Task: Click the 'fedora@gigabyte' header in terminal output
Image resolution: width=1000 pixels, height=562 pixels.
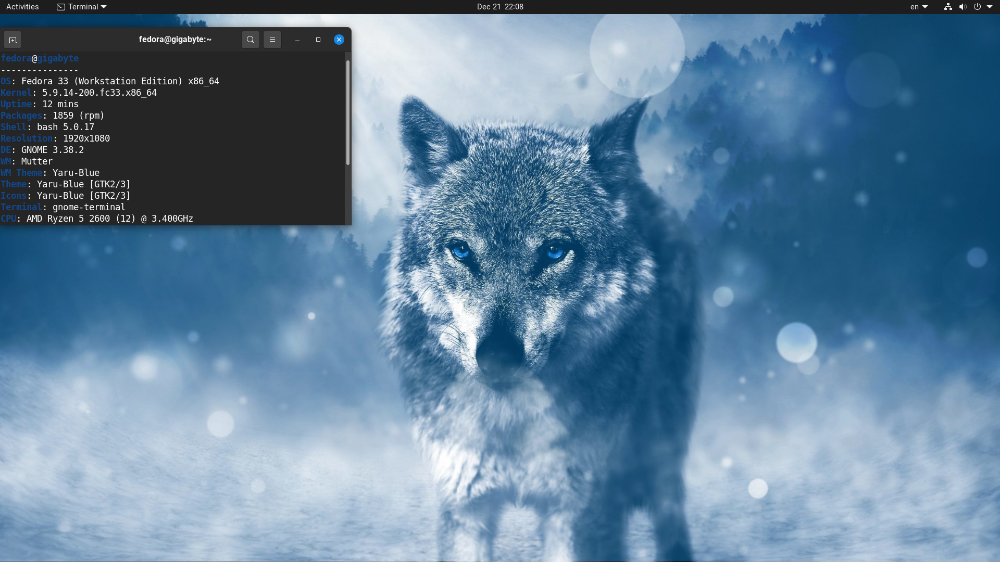Action: click(x=40, y=58)
